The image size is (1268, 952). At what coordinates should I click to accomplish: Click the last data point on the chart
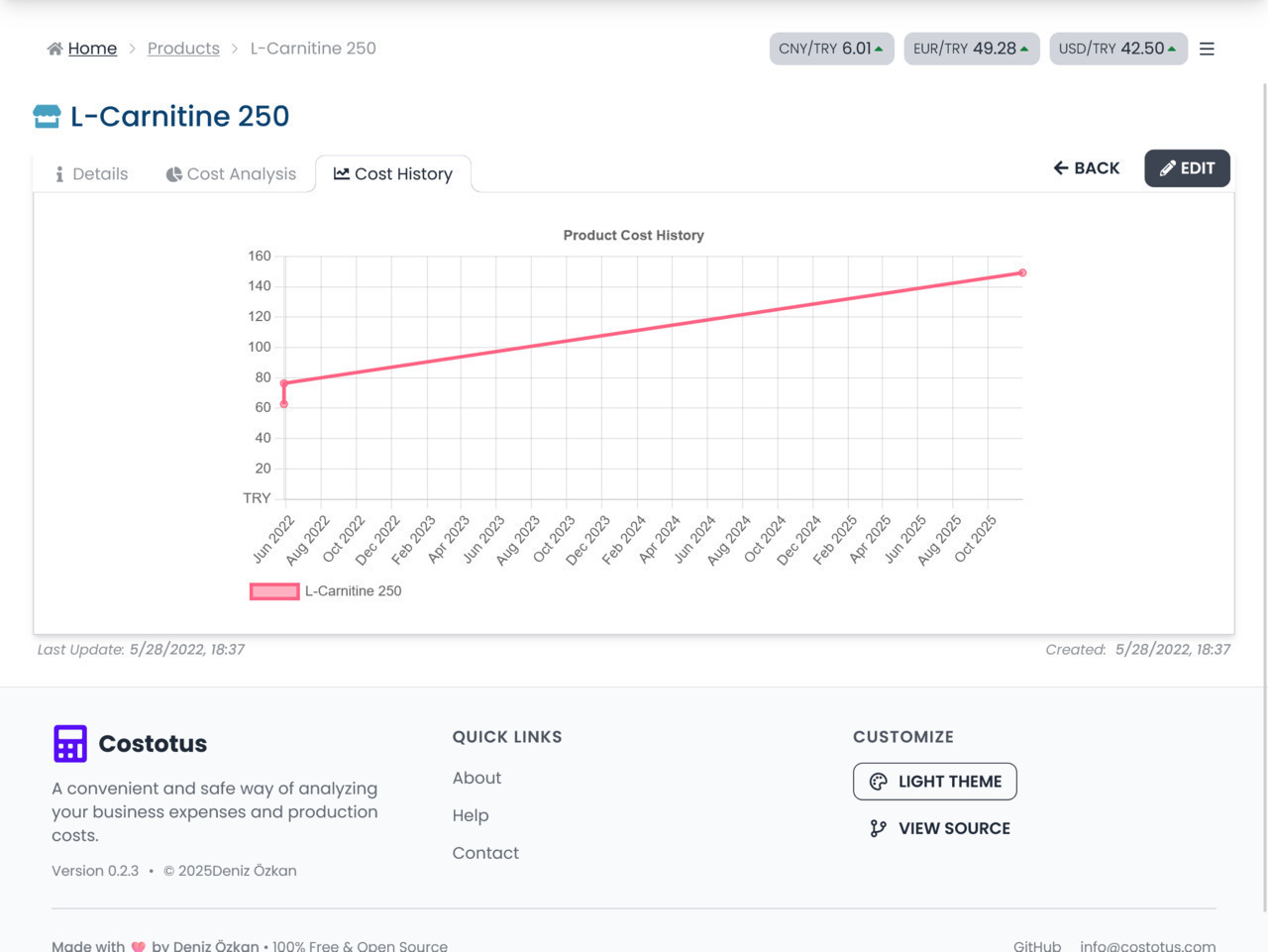tap(1022, 272)
